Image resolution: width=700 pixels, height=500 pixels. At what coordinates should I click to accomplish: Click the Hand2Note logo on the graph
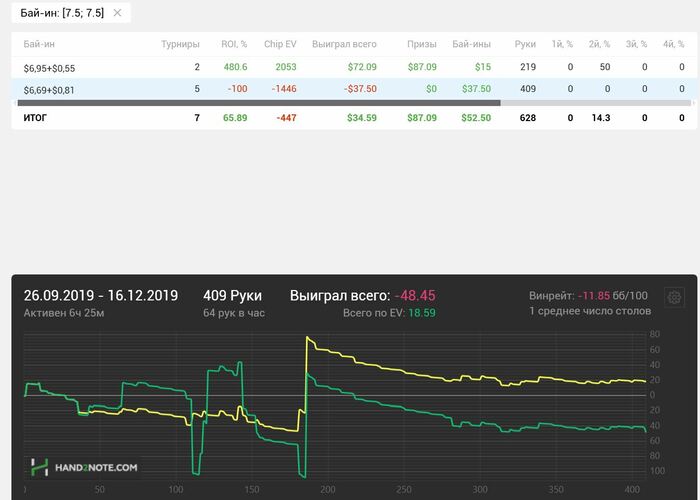[84, 467]
